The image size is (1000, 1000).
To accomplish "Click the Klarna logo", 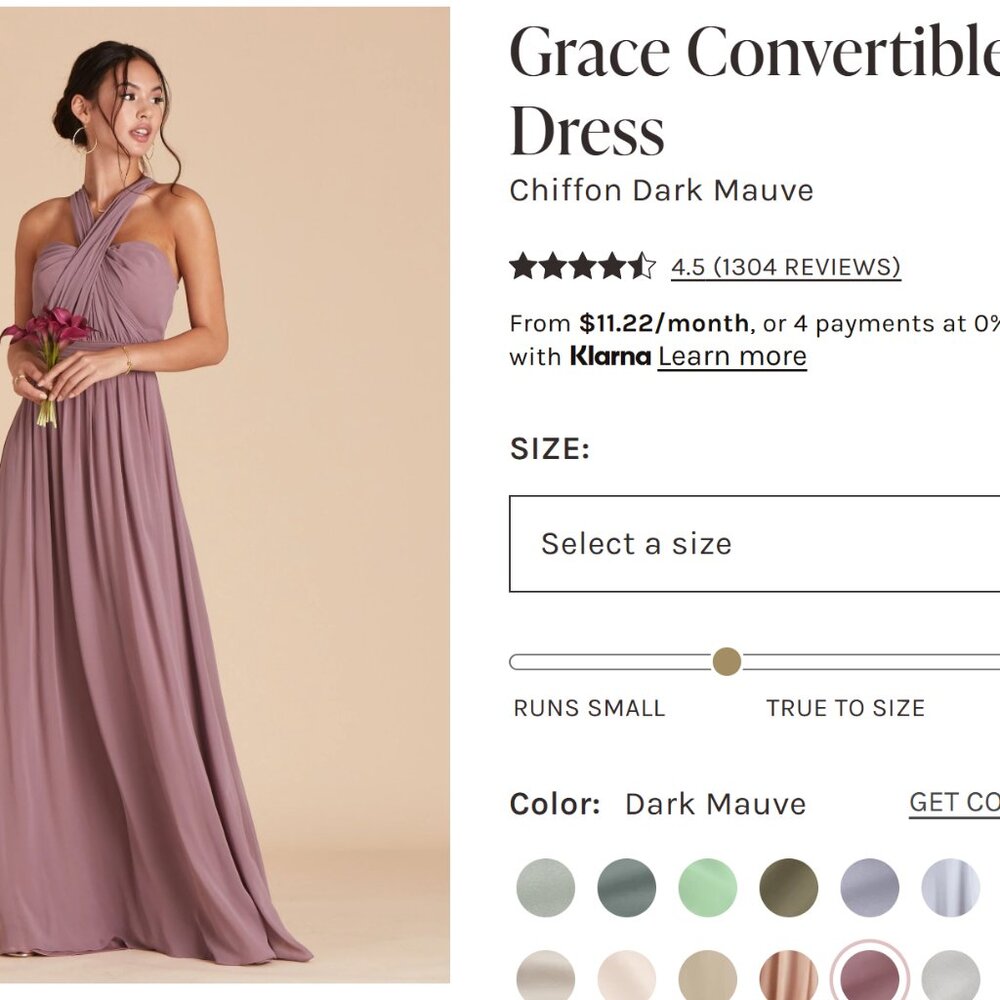I will coord(608,356).
